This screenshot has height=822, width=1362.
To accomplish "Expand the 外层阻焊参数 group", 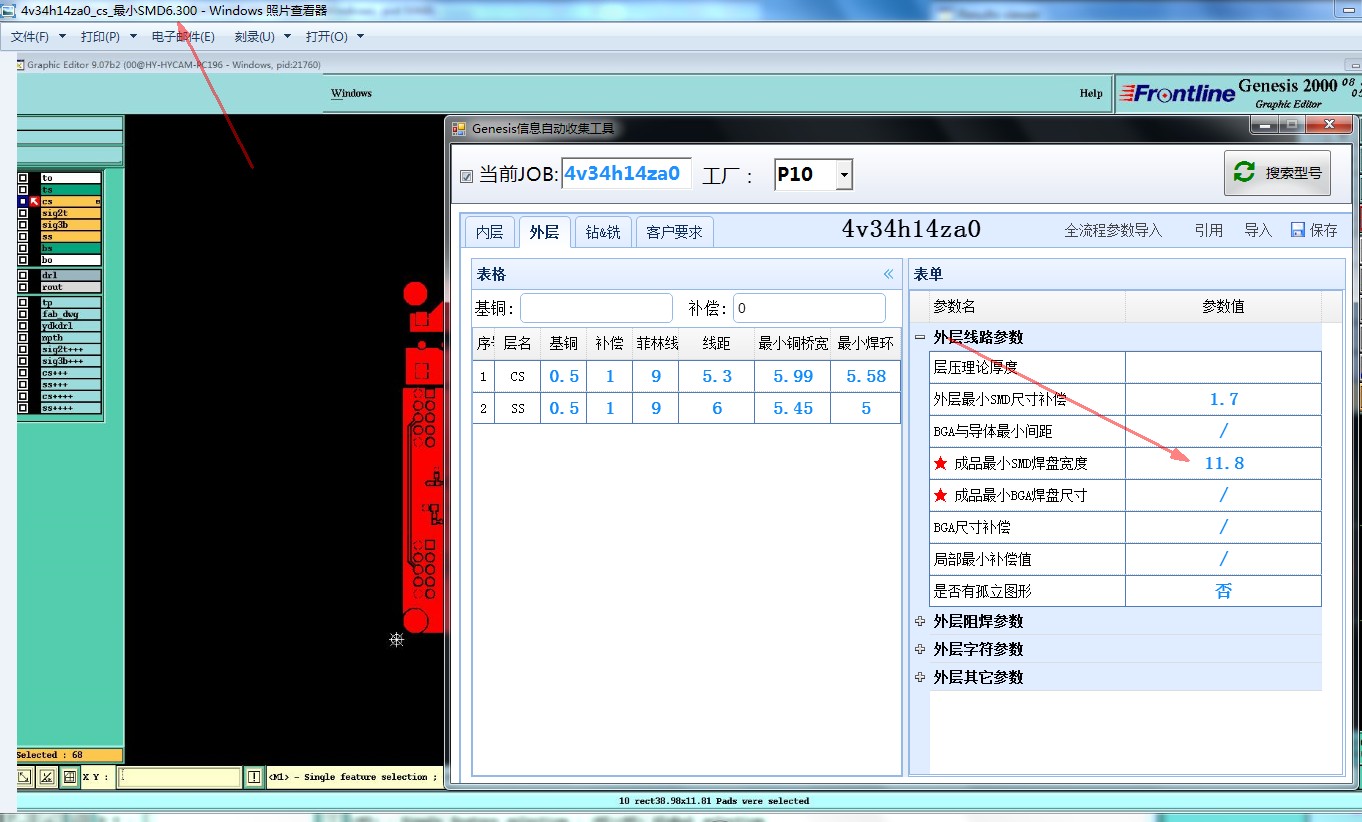I will pyautogui.click(x=920, y=621).
